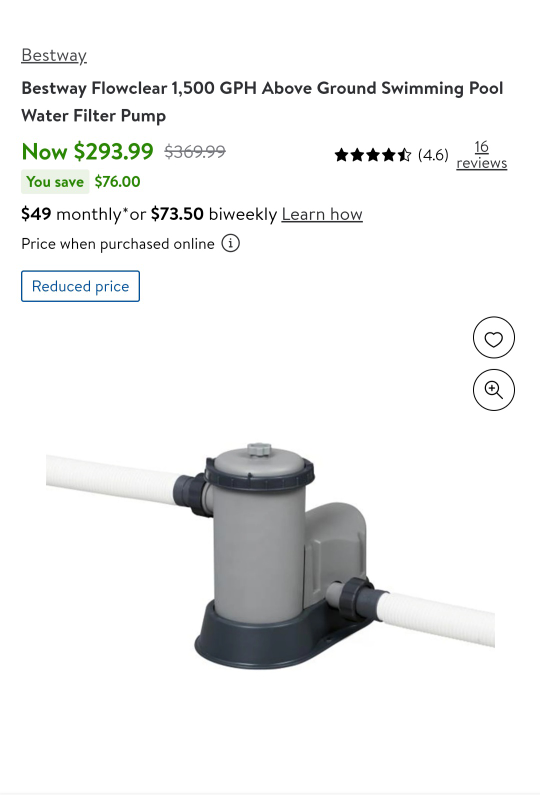This screenshot has width=540, height=810.
Task: Click the You save label
Action: 55,182
